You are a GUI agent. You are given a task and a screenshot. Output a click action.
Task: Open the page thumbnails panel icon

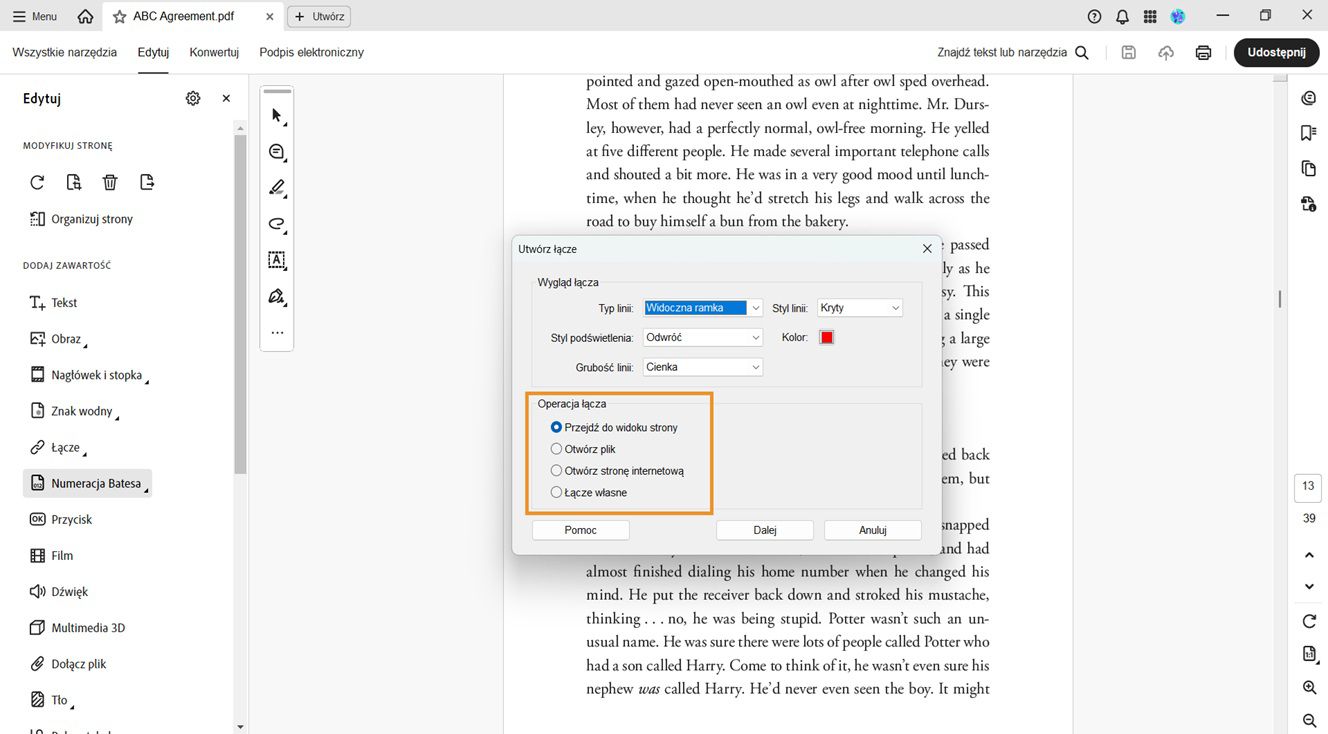tap(1309, 168)
